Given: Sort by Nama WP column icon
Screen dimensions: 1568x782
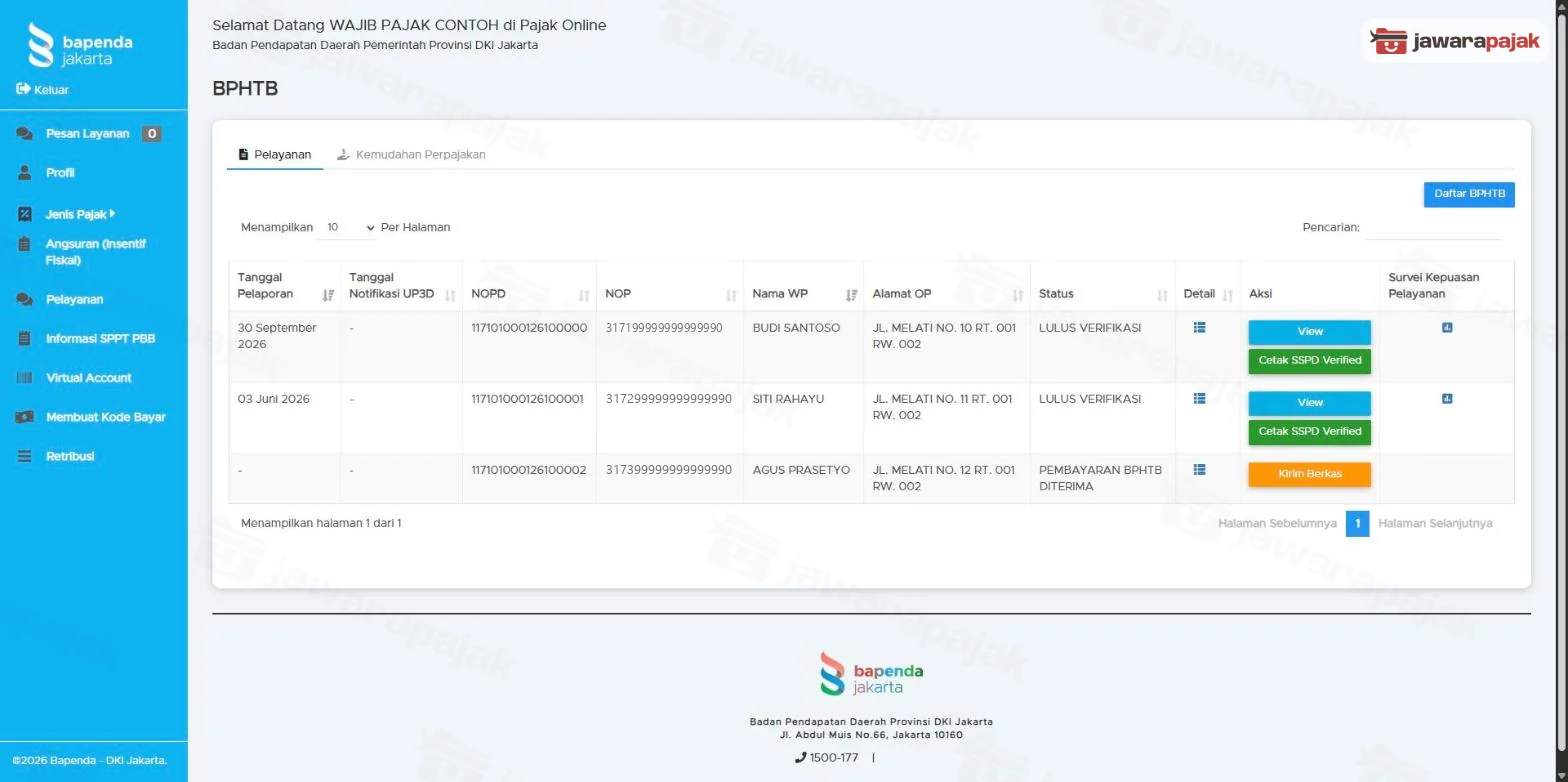Looking at the screenshot, I should (x=851, y=295).
